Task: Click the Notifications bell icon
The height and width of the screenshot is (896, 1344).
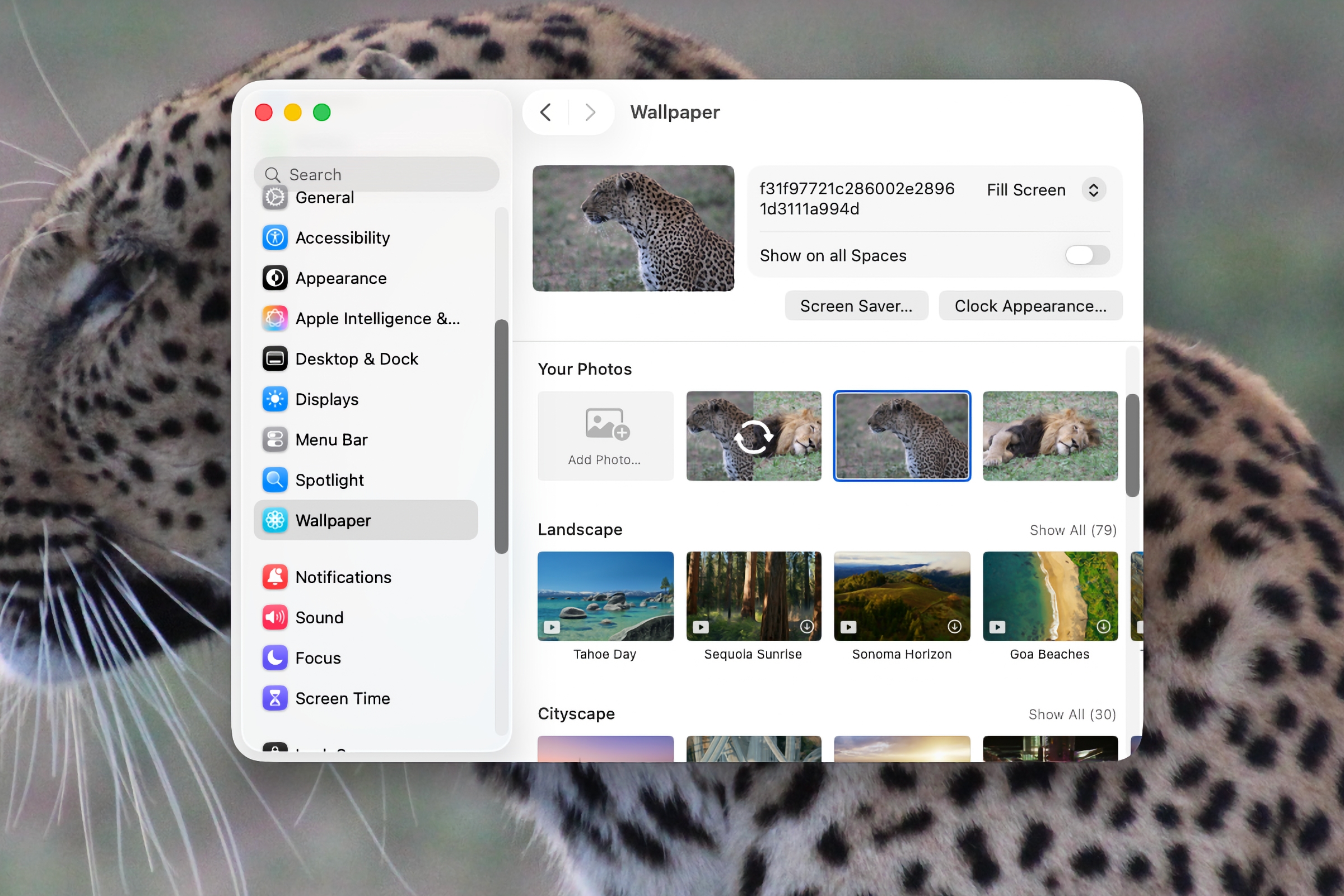Action: (x=275, y=577)
